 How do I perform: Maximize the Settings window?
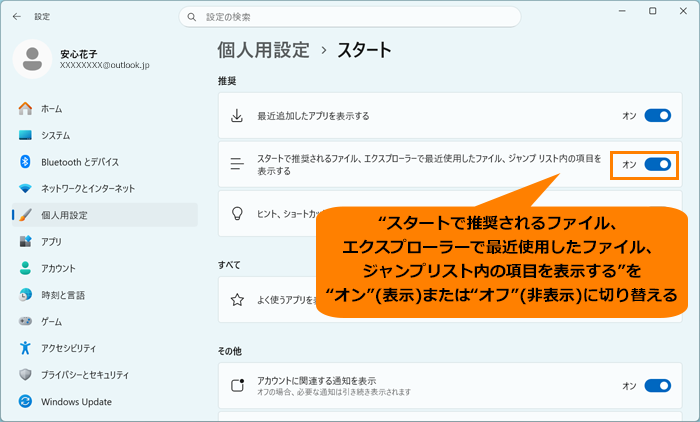pyautogui.click(x=652, y=11)
